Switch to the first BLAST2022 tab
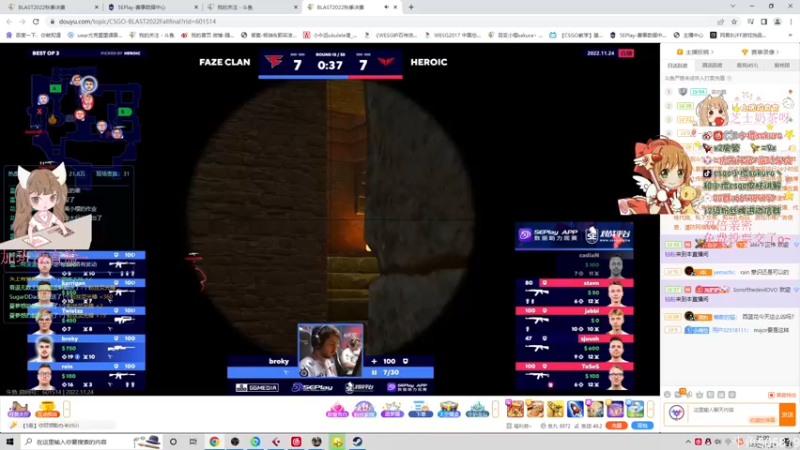The height and width of the screenshot is (450, 800). point(51,7)
